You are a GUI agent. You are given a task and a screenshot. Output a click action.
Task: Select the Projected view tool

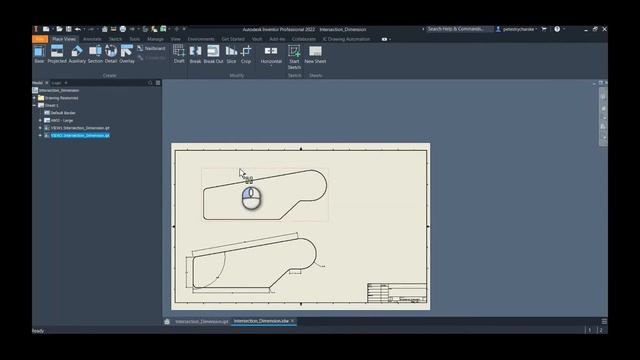click(x=57, y=54)
